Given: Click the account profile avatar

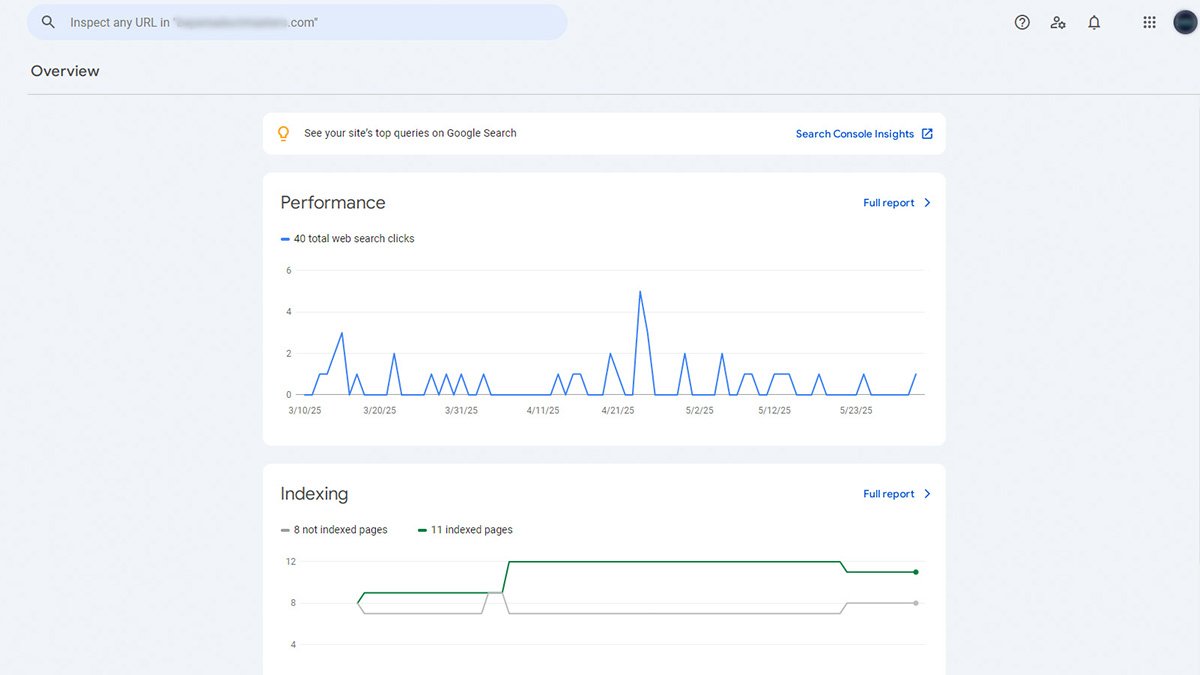Looking at the screenshot, I should click(x=1184, y=22).
